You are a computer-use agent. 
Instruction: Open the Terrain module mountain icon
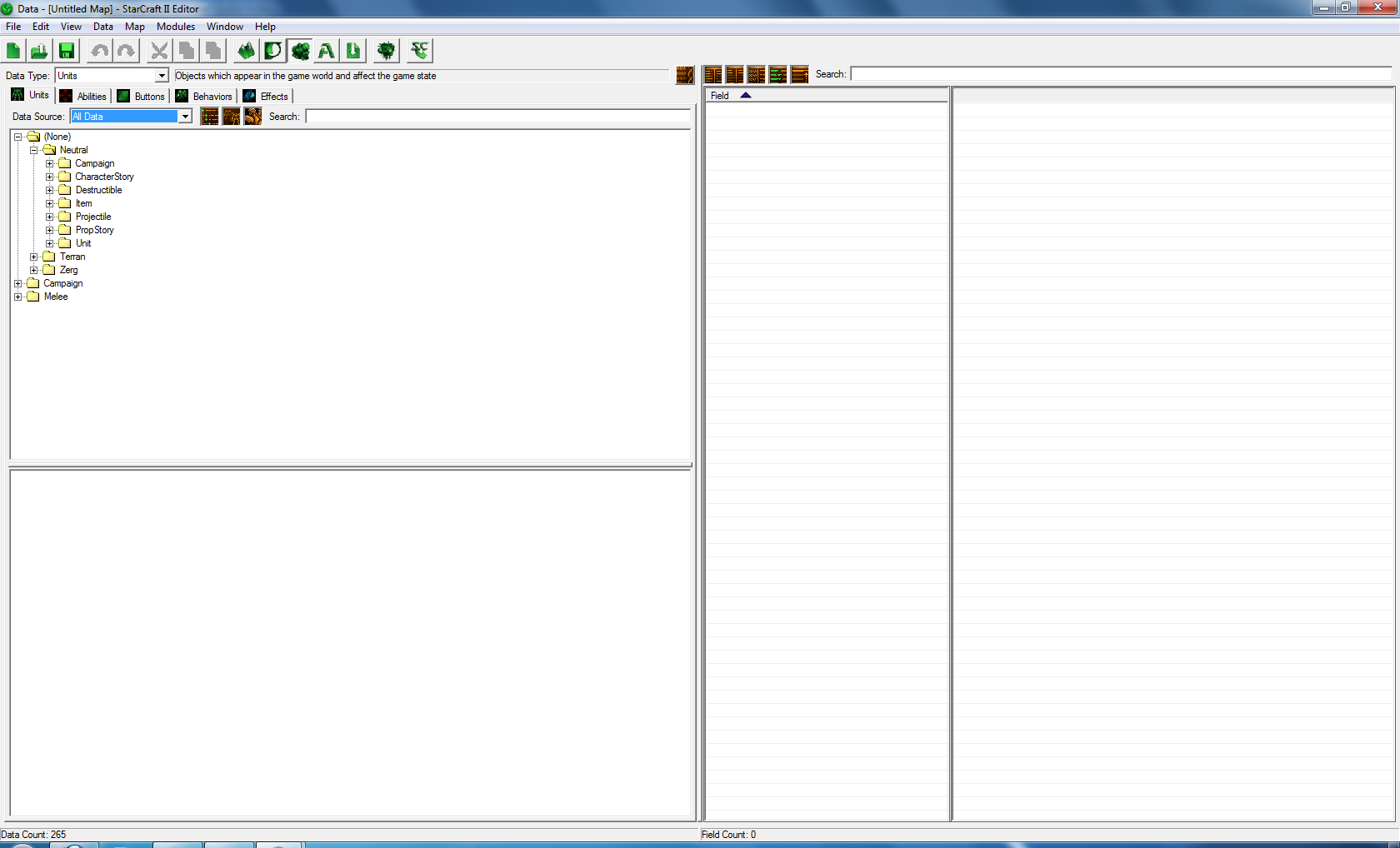point(246,51)
